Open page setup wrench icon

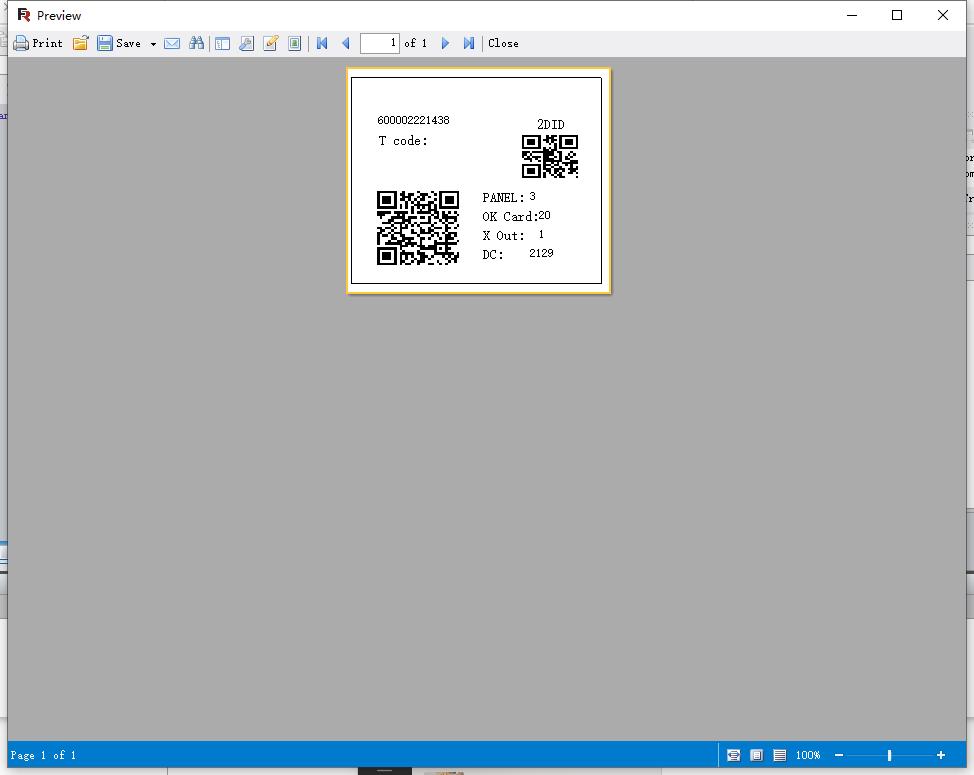[x=246, y=43]
